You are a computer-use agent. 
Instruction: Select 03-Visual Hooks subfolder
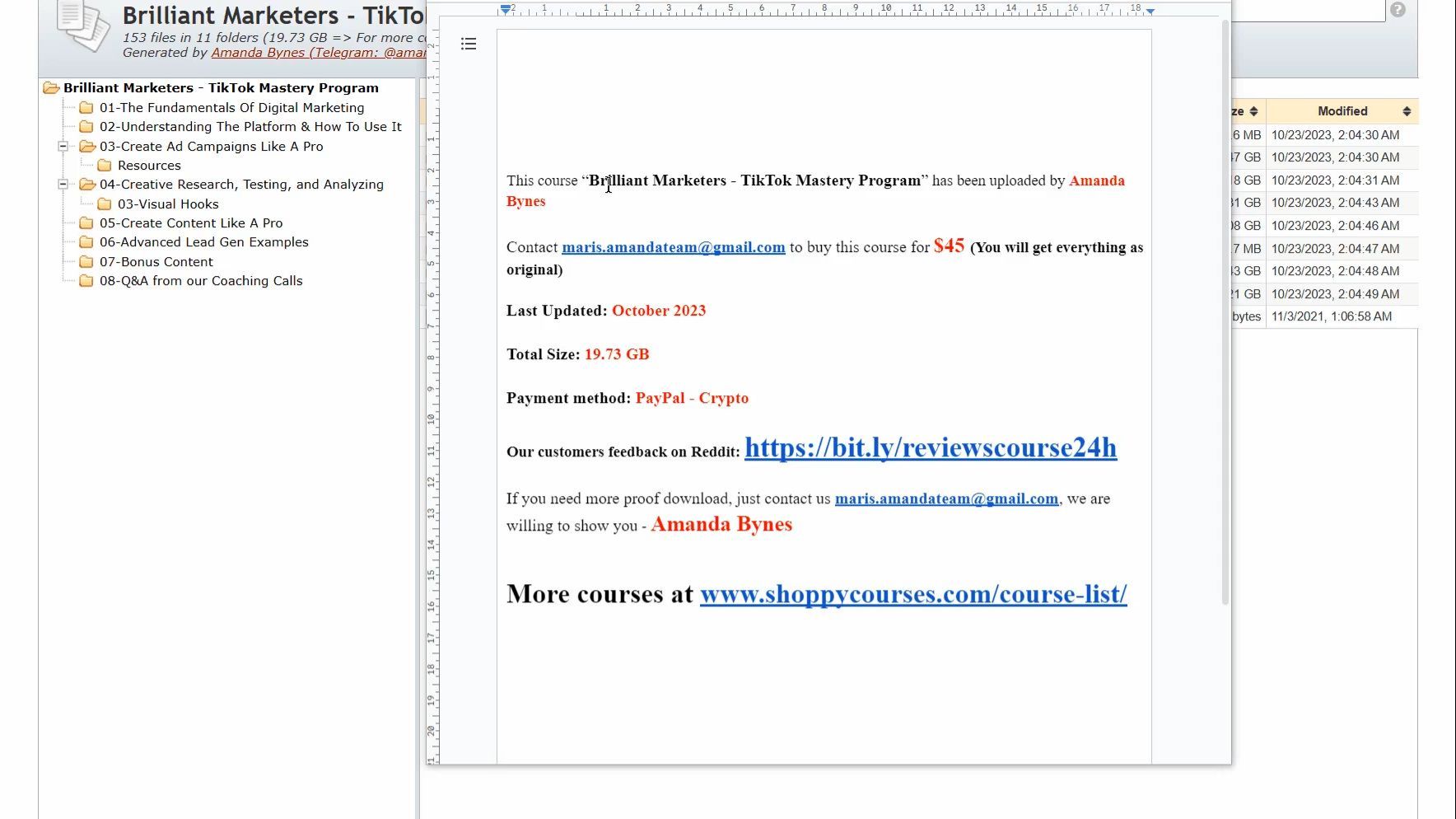click(x=168, y=204)
